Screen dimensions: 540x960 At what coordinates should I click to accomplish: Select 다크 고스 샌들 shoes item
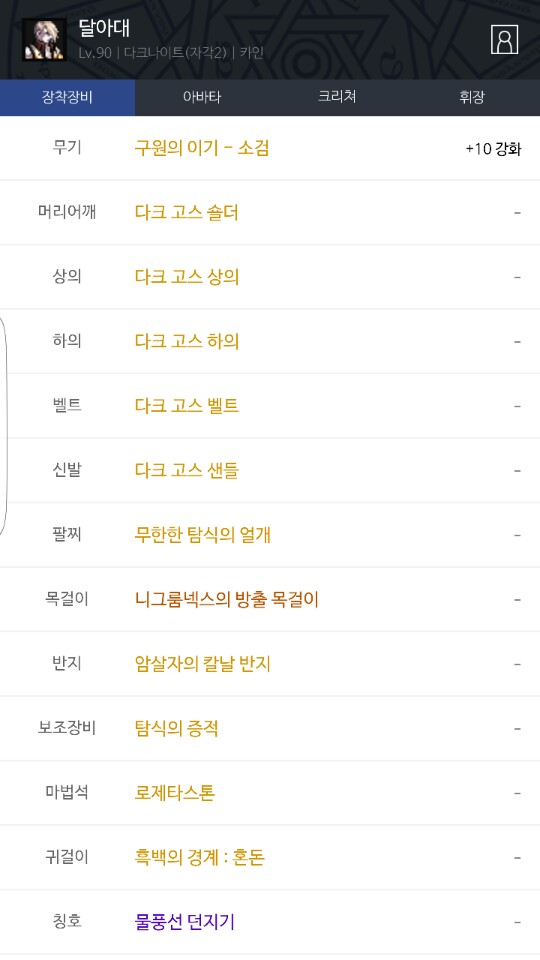tap(187, 470)
